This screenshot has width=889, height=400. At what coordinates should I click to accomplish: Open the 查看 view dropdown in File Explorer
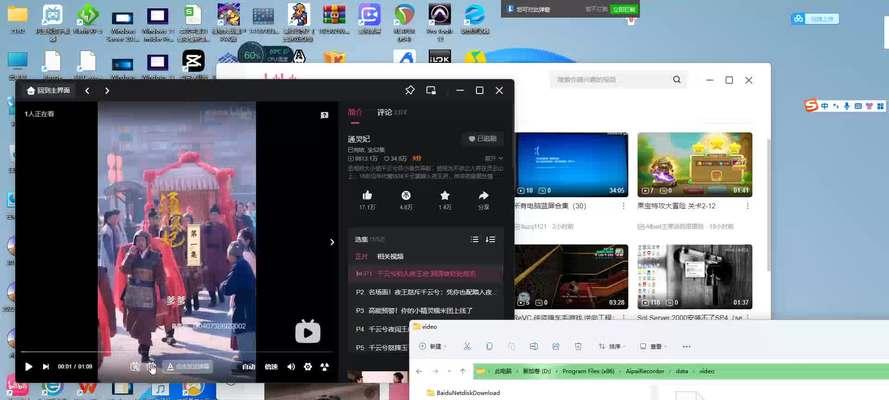(653, 346)
